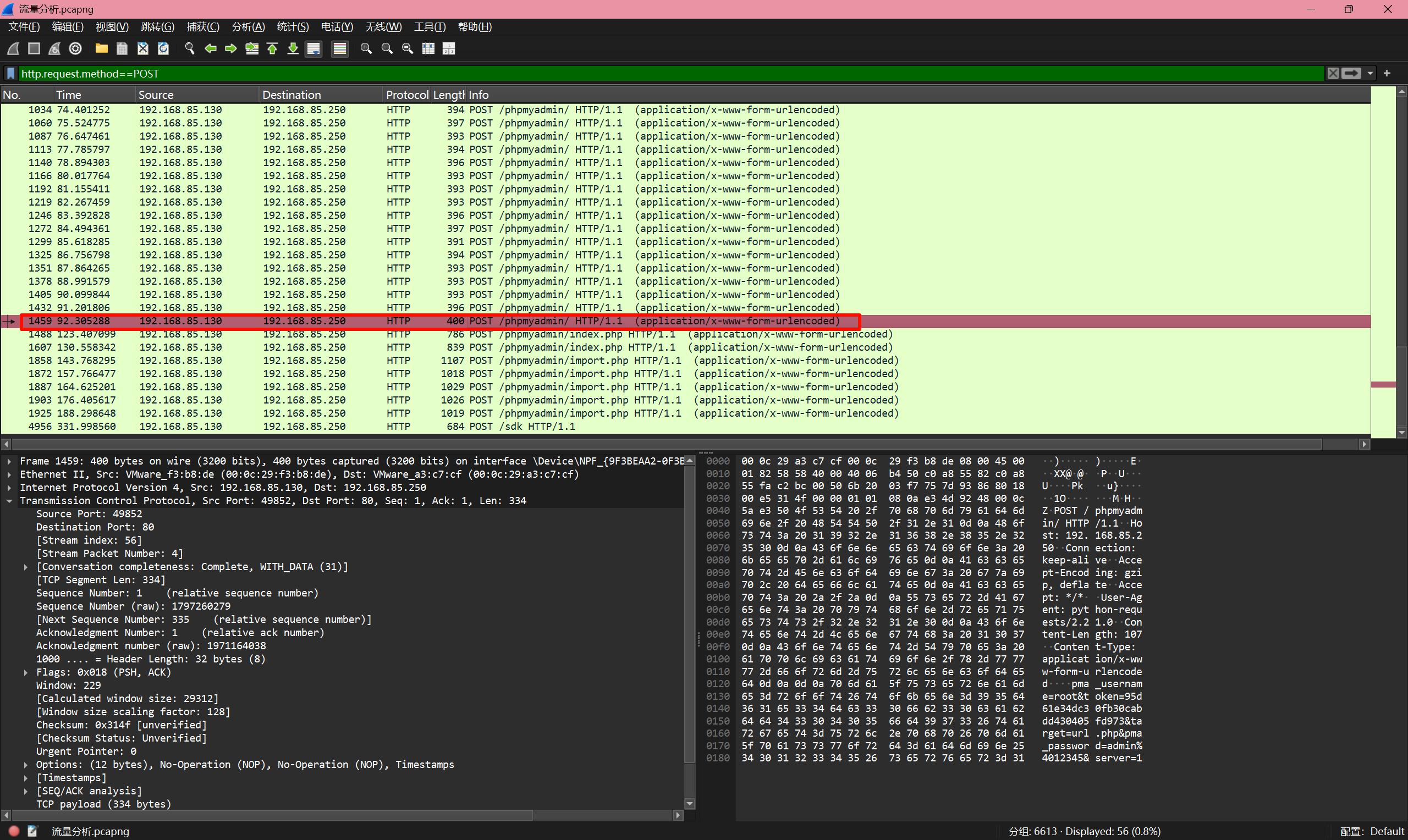Select packet 1858 POST import.php row
This screenshot has width=1408, height=840.
point(686,361)
